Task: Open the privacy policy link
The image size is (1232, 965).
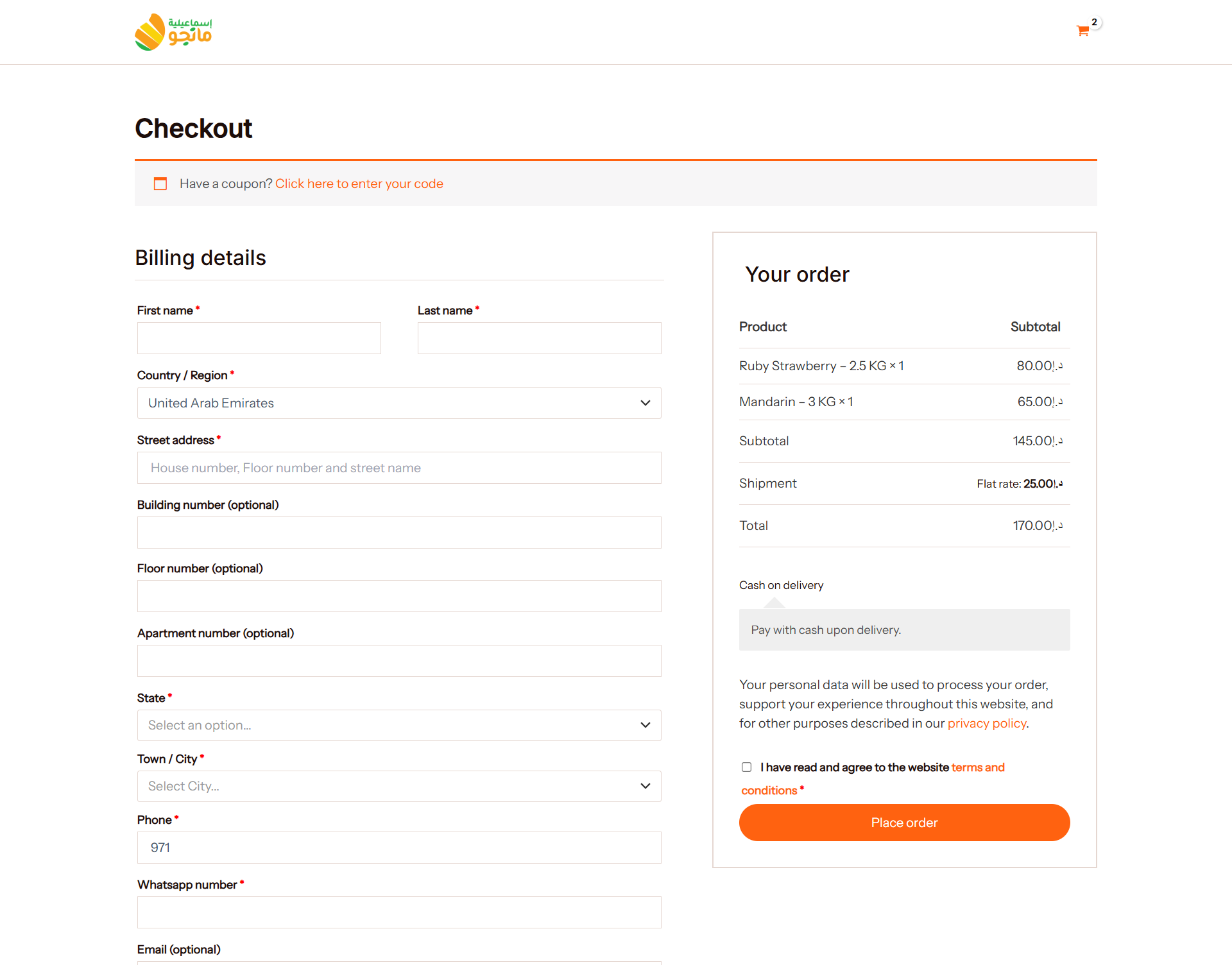Action: (987, 723)
